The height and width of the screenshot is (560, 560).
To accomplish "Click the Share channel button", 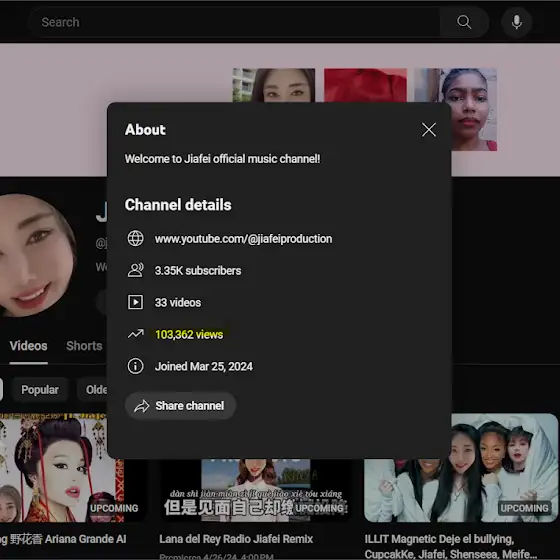I will point(180,406).
